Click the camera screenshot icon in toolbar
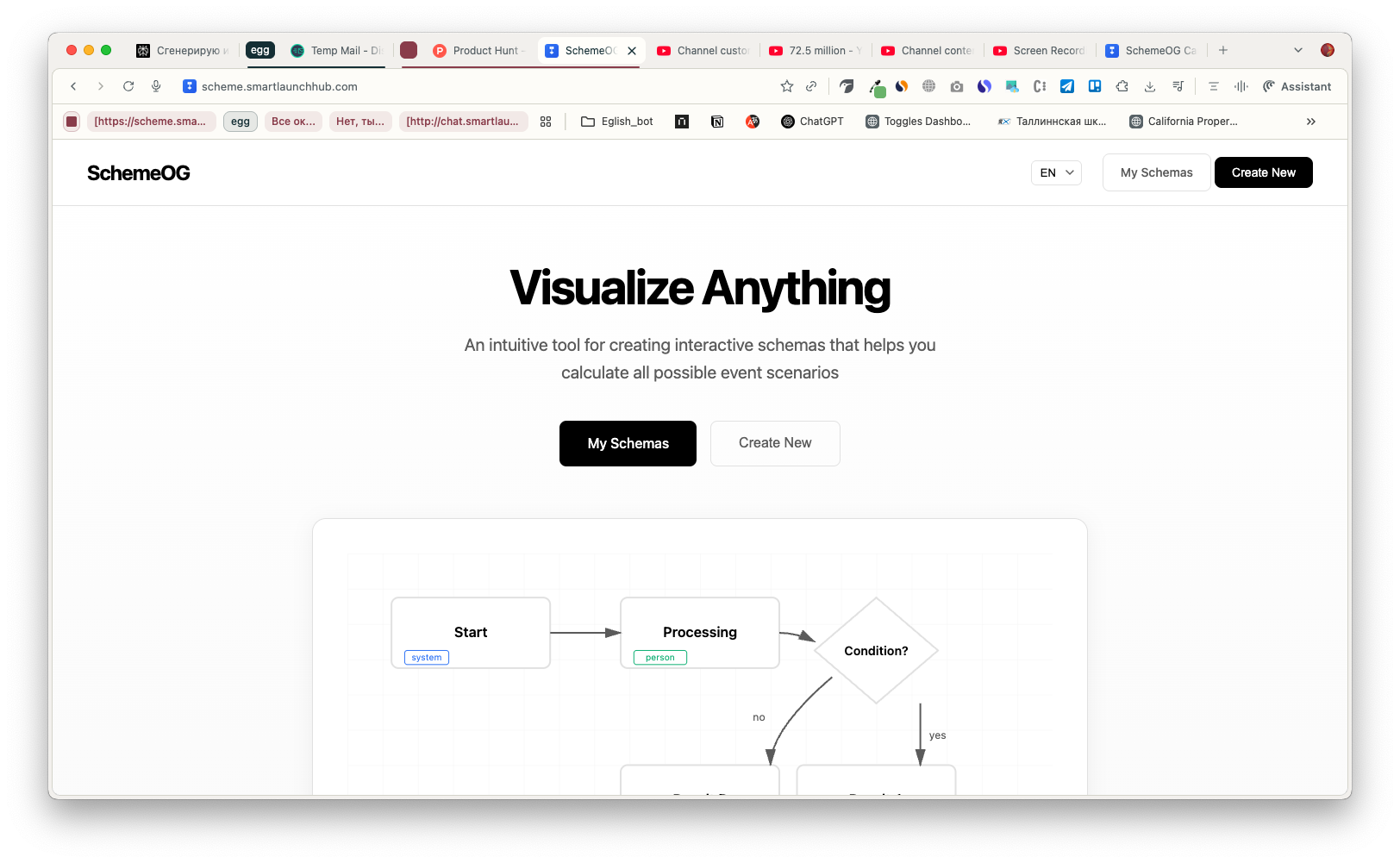Viewport: 1400px width, 863px height. tap(957, 86)
